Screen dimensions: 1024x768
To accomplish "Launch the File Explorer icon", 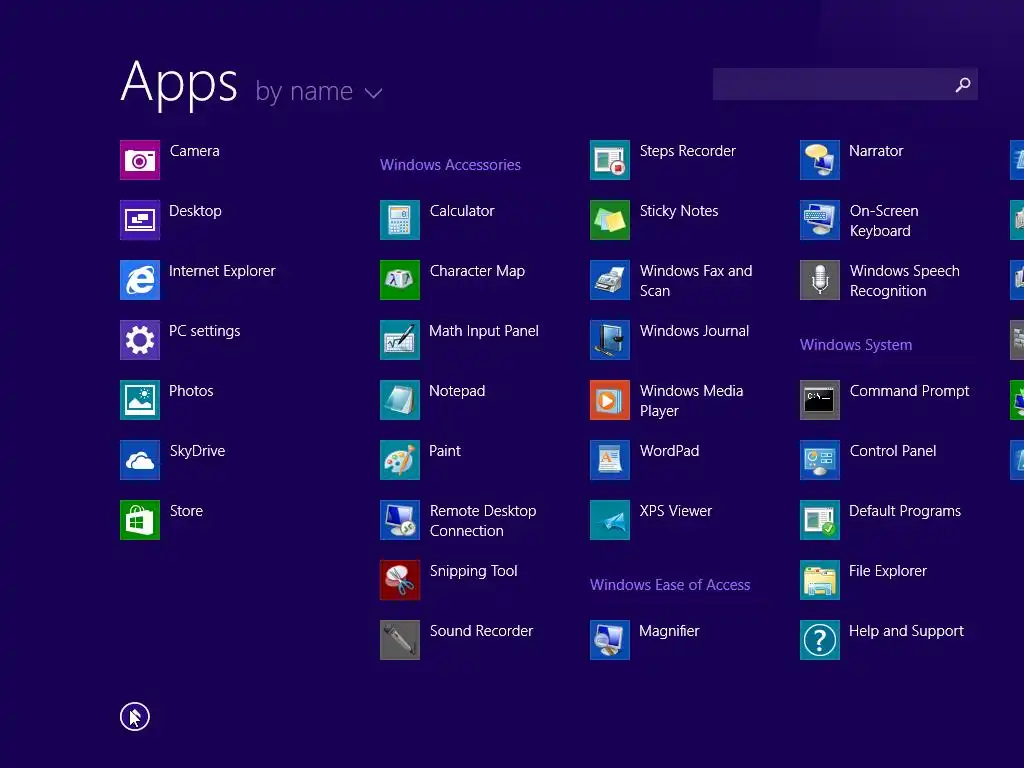I will [820, 581].
